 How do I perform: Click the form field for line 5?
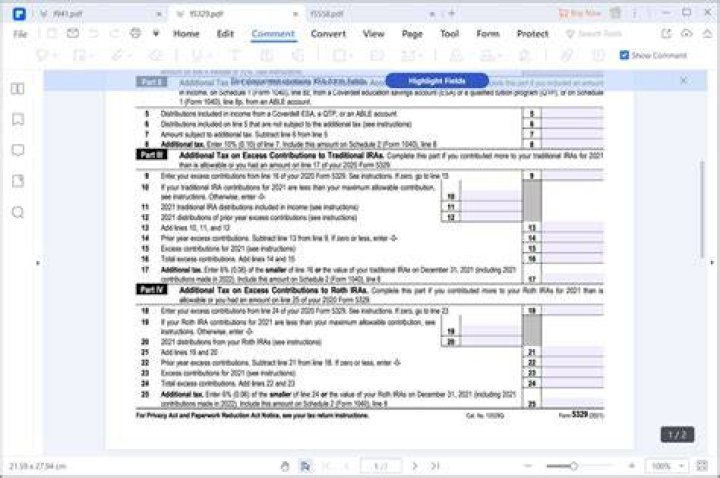(573, 113)
